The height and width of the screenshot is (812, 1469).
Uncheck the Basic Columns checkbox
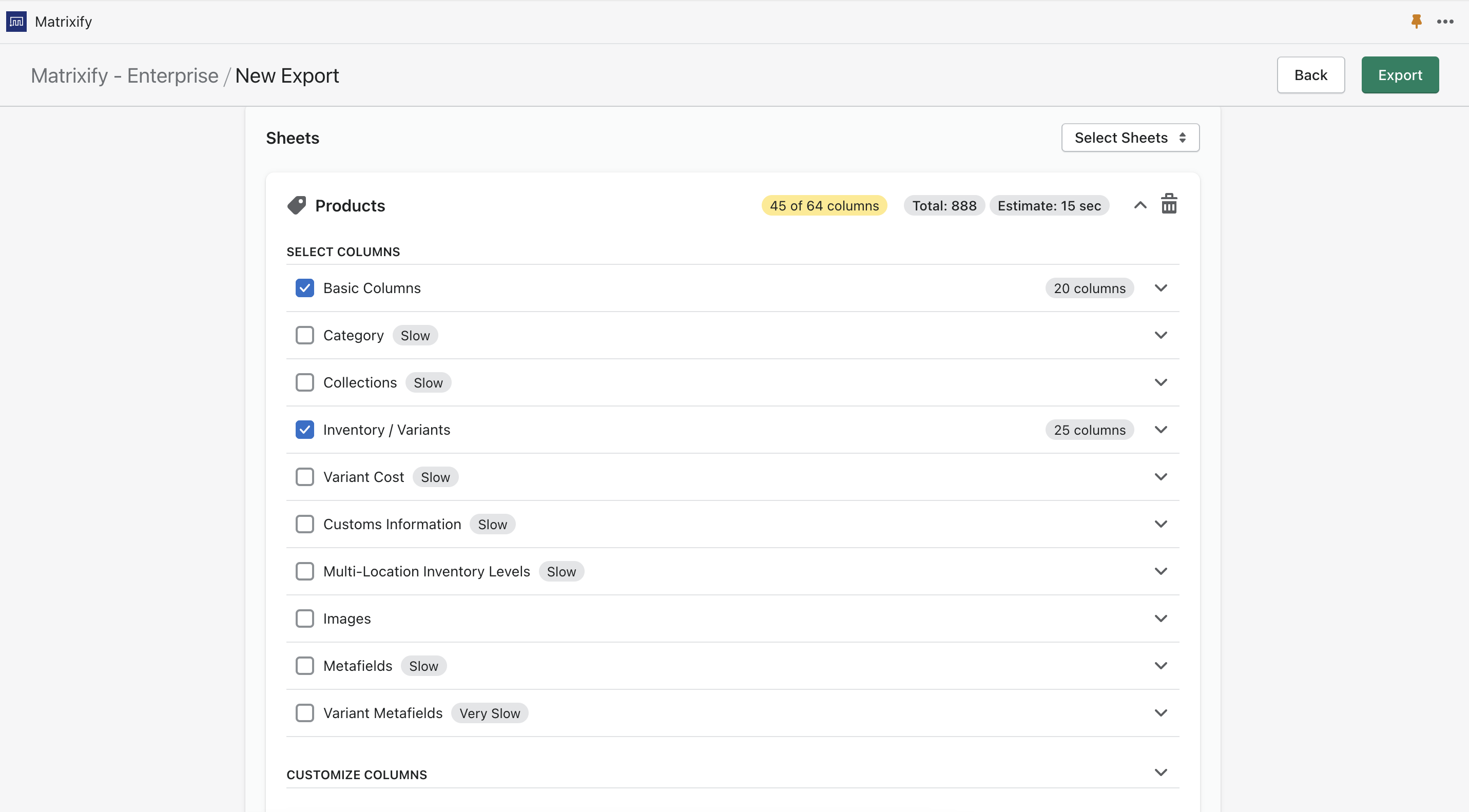(304, 288)
